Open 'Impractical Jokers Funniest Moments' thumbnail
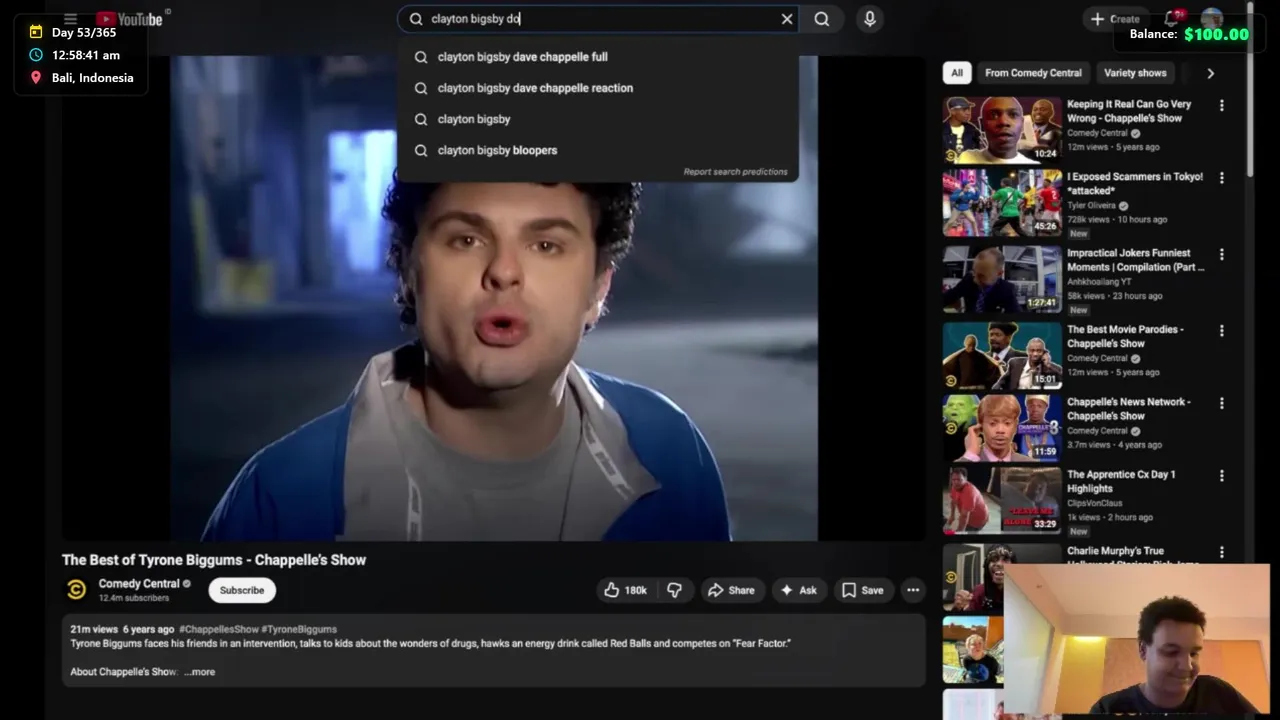Image resolution: width=1280 pixels, height=720 pixels. pos(1002,279)
